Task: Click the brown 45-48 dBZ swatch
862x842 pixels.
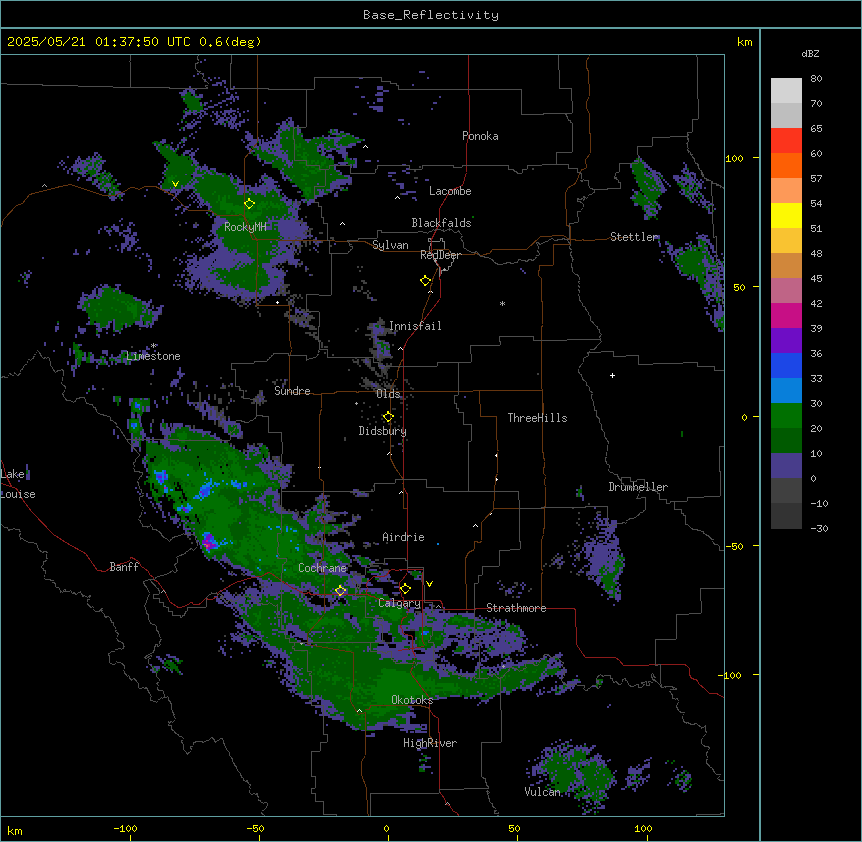Action: click(786, 265)
